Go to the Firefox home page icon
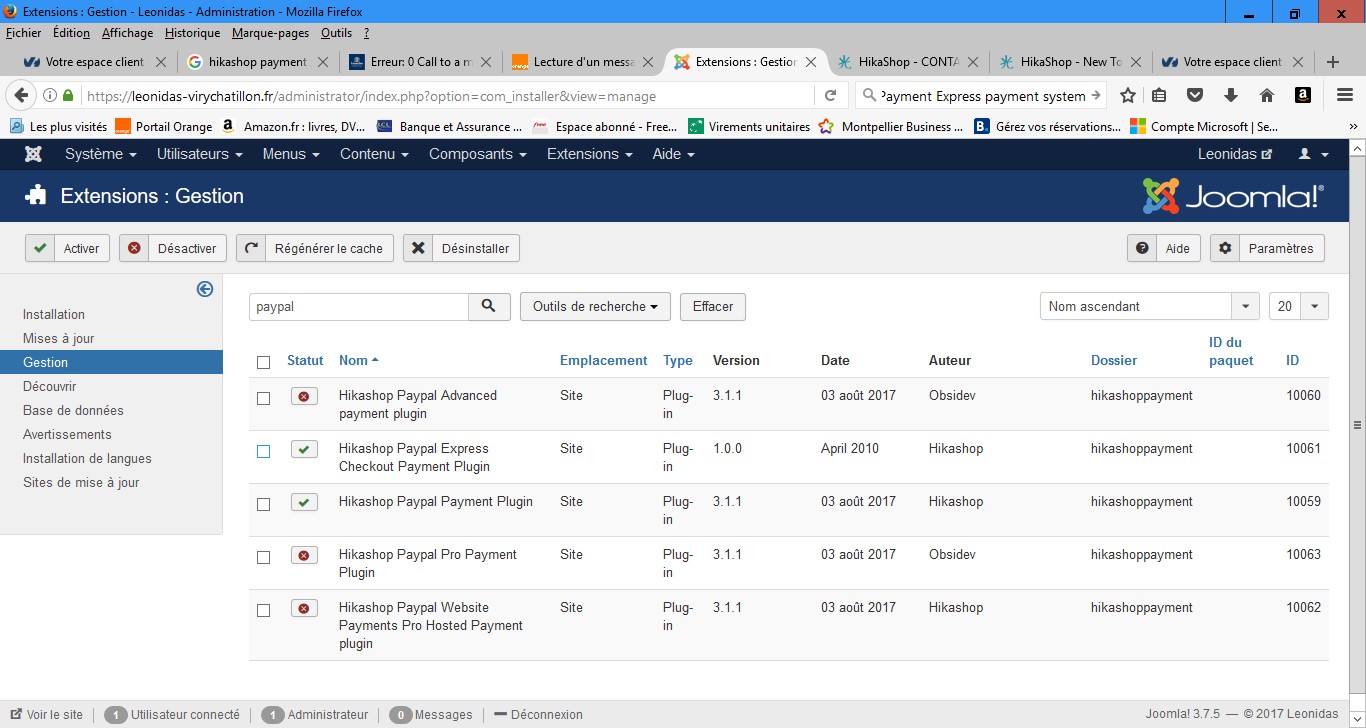The image size is (1366, 728). 1267,96
